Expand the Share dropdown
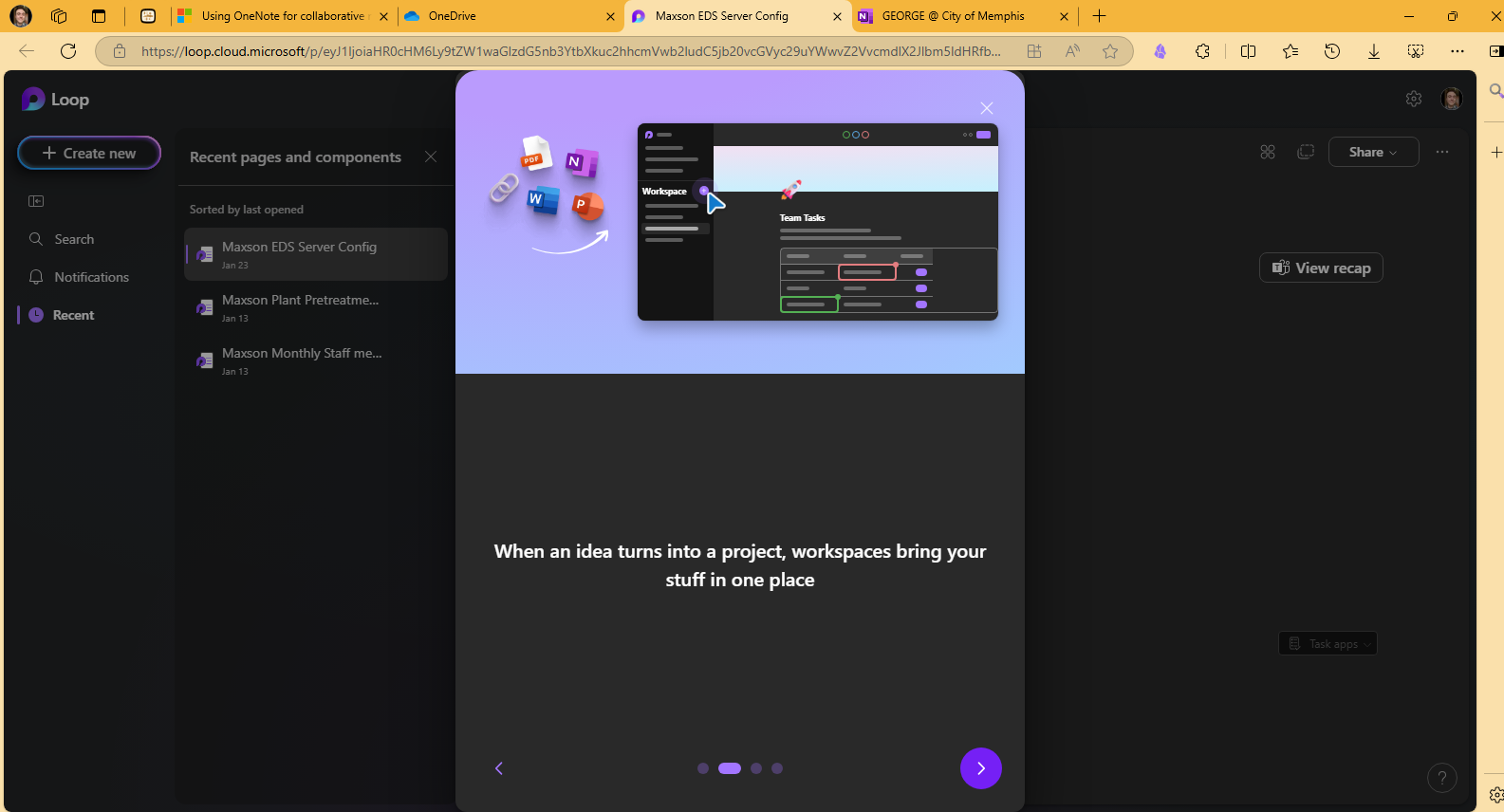1504x812 pixels. 1373,152
